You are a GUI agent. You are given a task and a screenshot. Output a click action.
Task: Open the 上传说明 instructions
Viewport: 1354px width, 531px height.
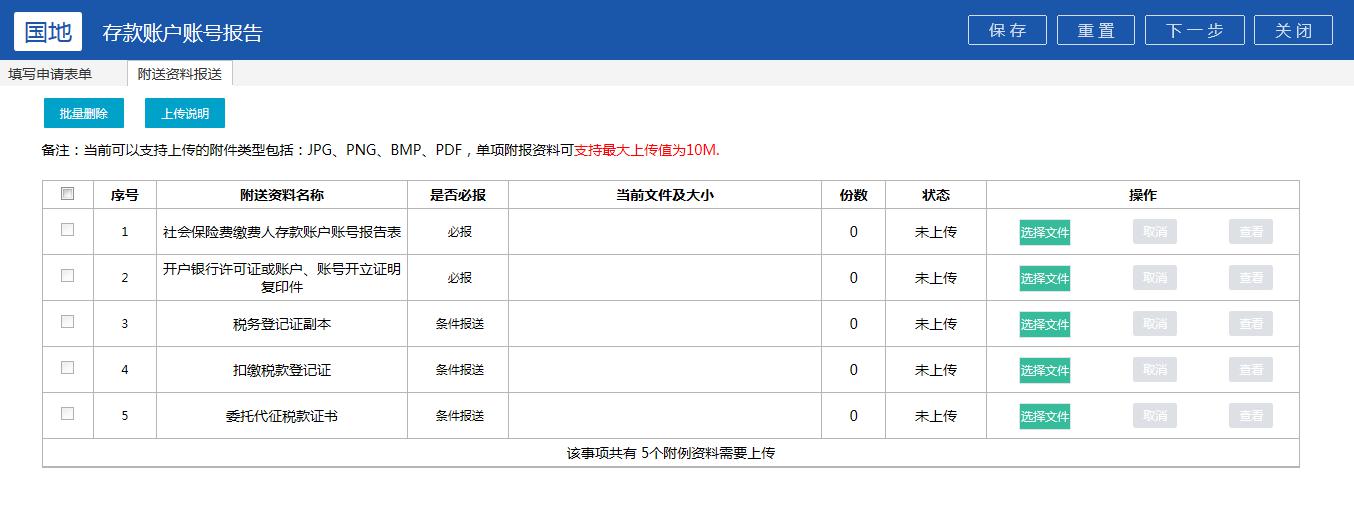[x=185, y=113]
